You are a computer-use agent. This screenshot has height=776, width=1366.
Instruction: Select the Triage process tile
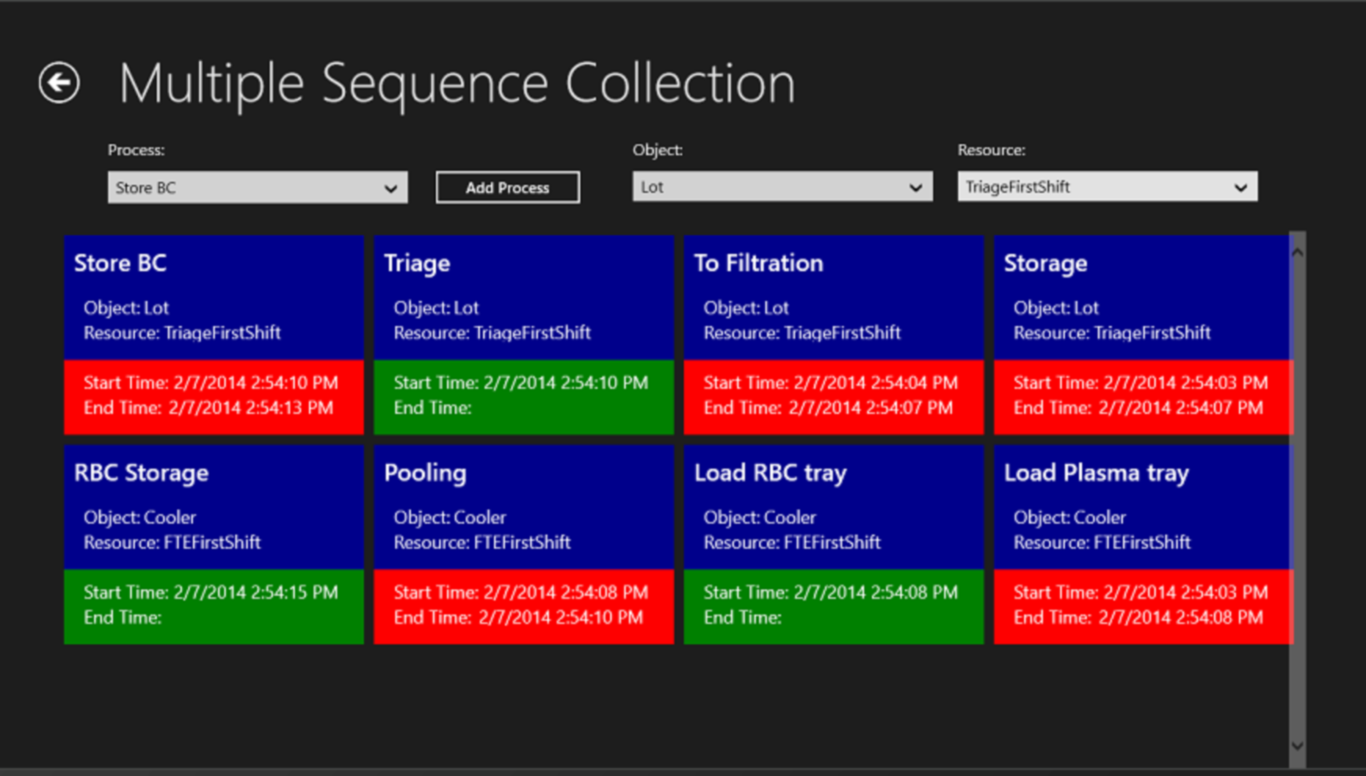coord(523,297)
